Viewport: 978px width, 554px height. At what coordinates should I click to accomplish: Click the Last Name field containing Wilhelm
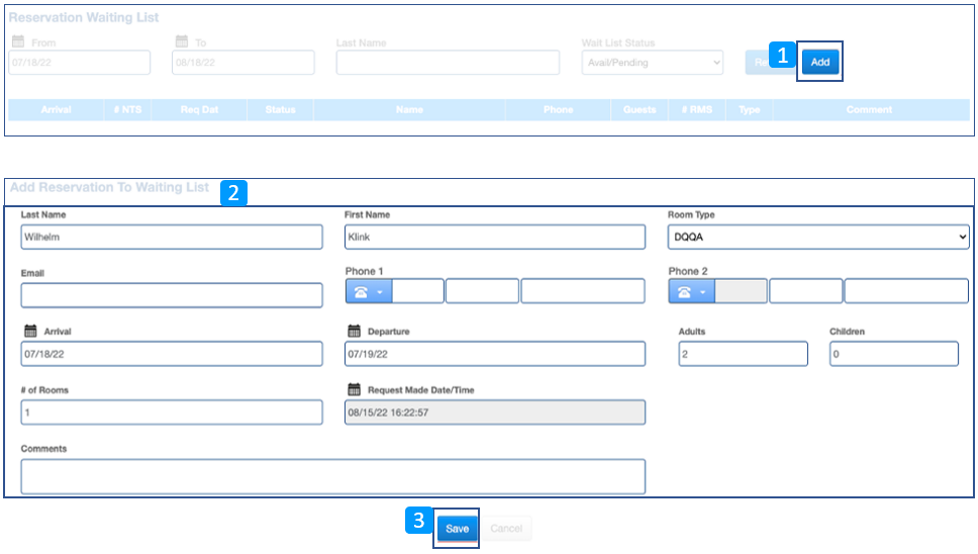pos(171,237)
